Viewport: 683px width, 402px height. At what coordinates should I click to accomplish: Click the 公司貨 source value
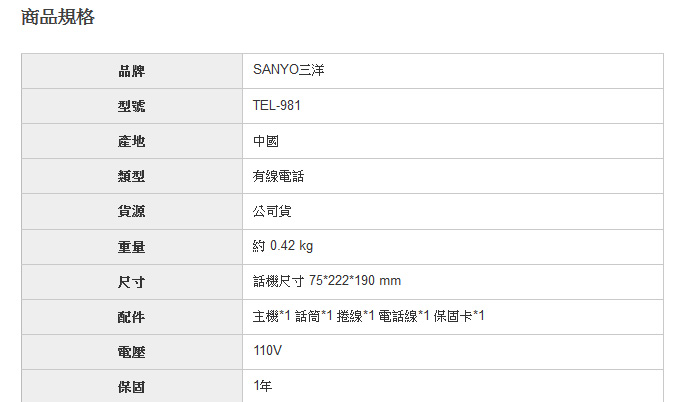pyautogui.click(x=272, y=211)
